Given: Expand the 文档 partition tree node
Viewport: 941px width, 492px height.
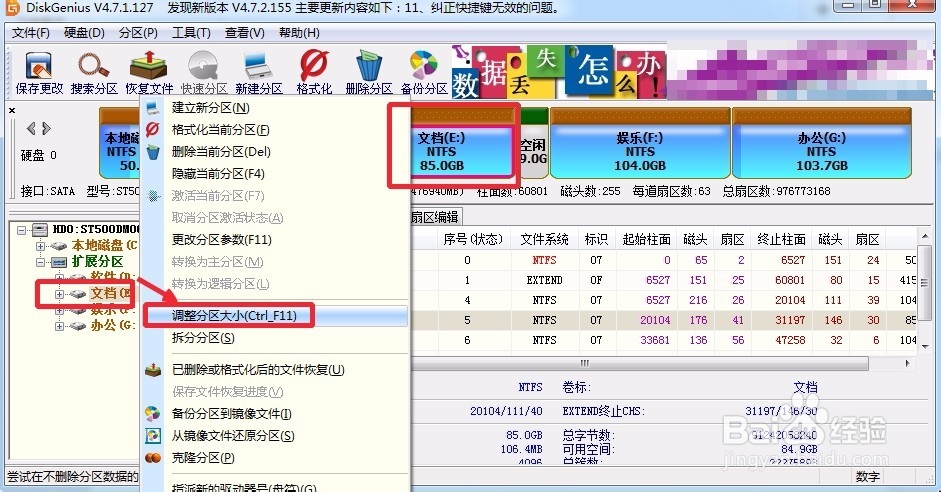Looking at the screenshot, I should tap(59, 294).
